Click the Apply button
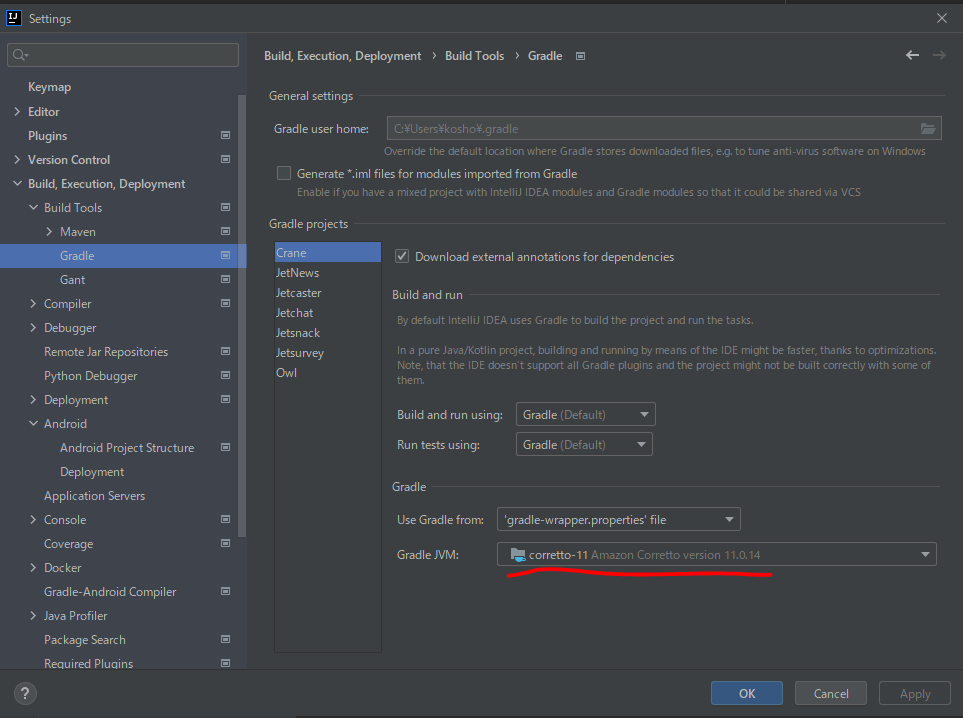 click(x=913, y=692)
